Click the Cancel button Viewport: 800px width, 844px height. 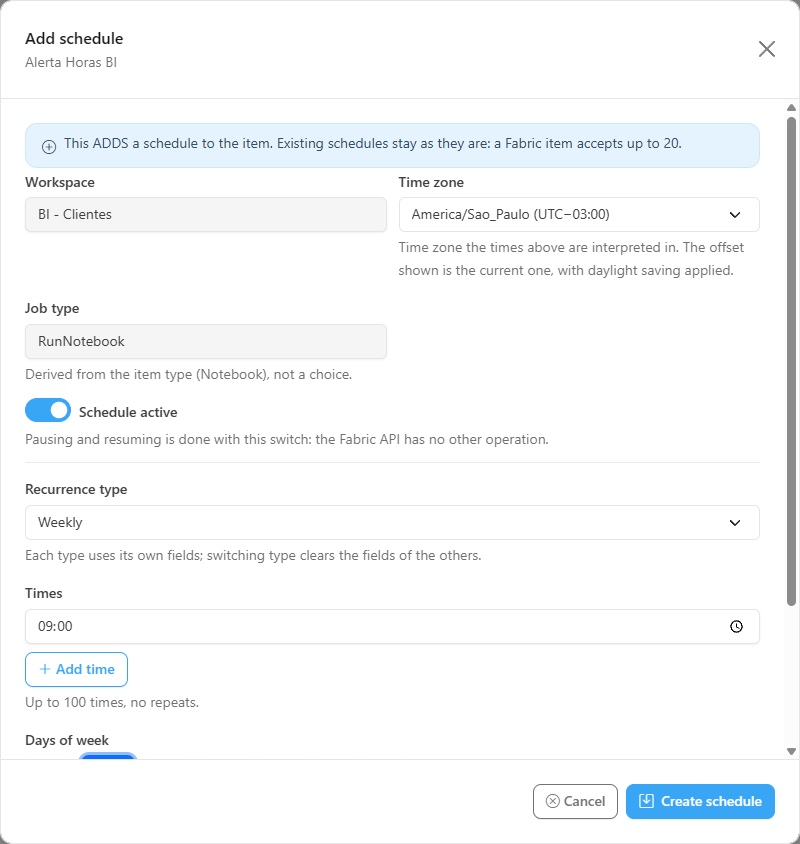575,801
